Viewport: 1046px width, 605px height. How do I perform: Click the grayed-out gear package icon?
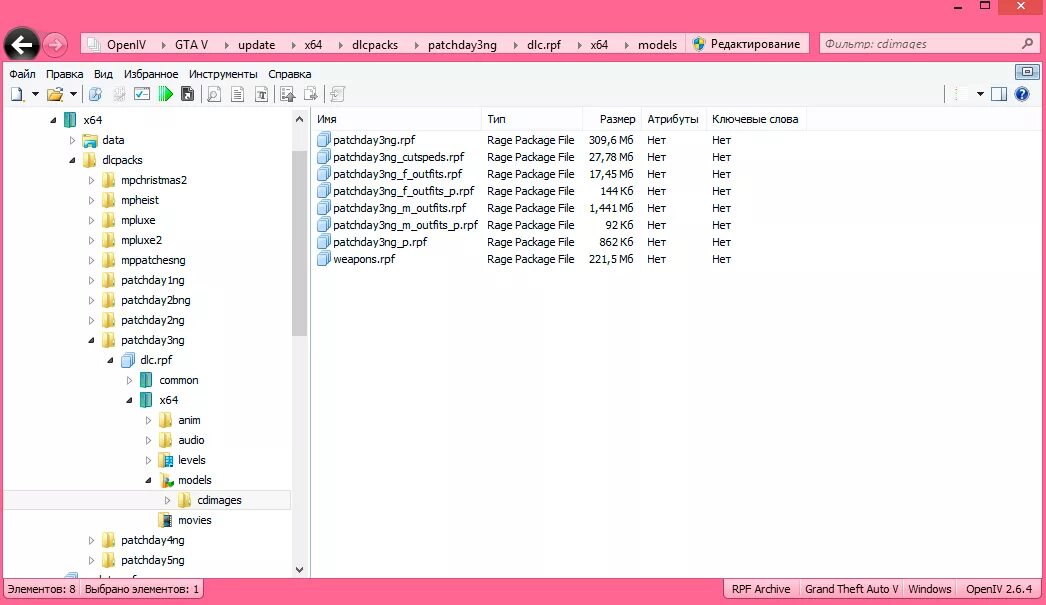[x=119, y=94]
